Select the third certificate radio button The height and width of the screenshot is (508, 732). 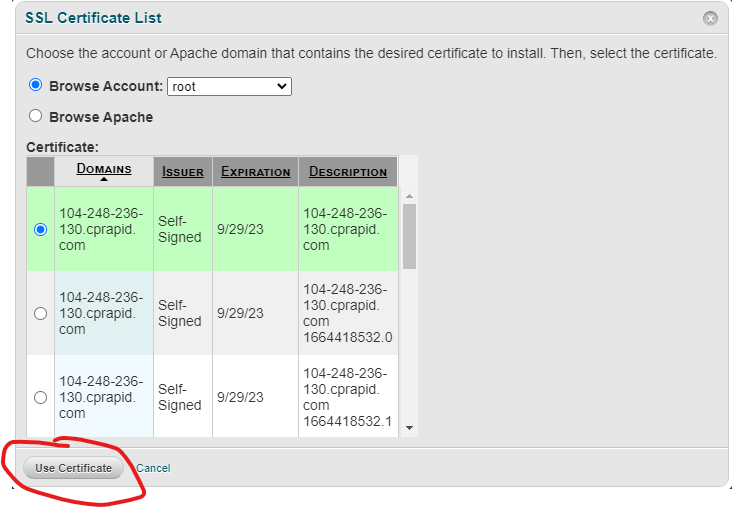tap(40, 397)
